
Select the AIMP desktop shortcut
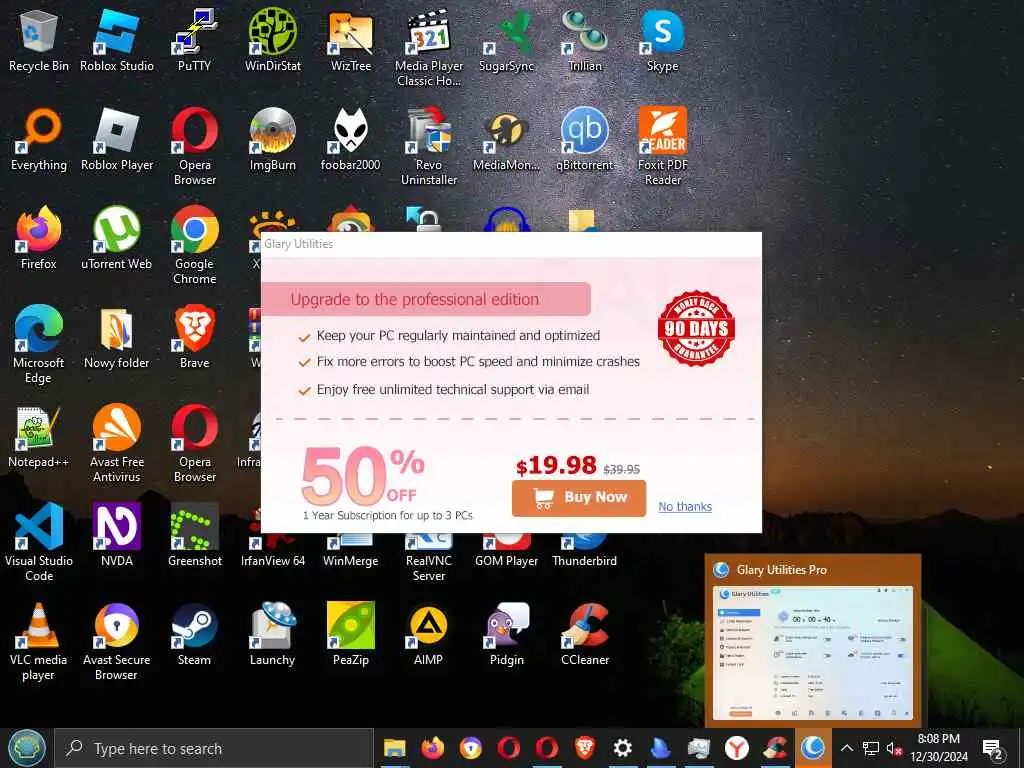[x=429, y=634]
